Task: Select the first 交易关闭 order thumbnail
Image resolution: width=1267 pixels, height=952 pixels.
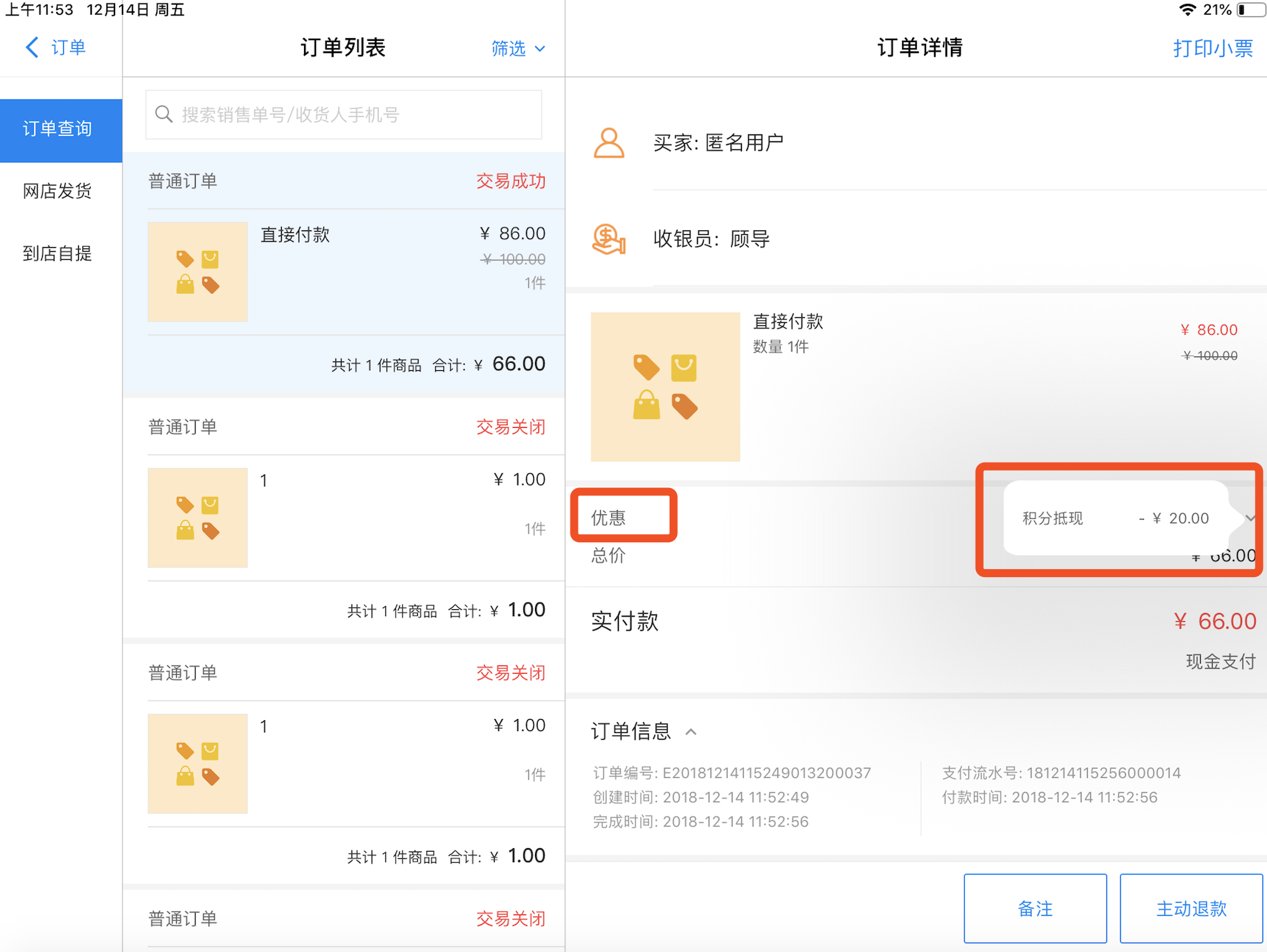Action: 198,518
